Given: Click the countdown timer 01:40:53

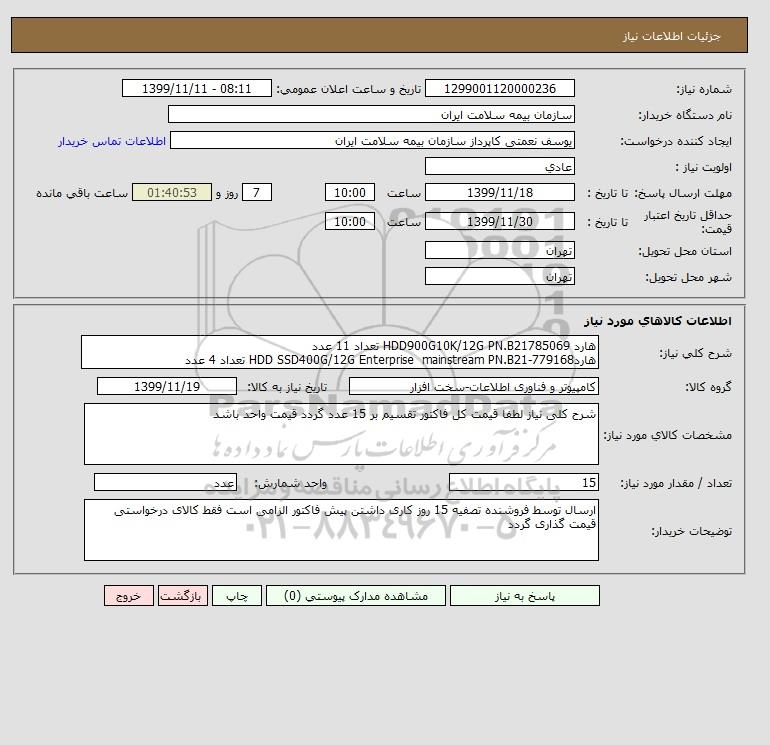Looking at the screenshot, I should [x=172, y=193].
